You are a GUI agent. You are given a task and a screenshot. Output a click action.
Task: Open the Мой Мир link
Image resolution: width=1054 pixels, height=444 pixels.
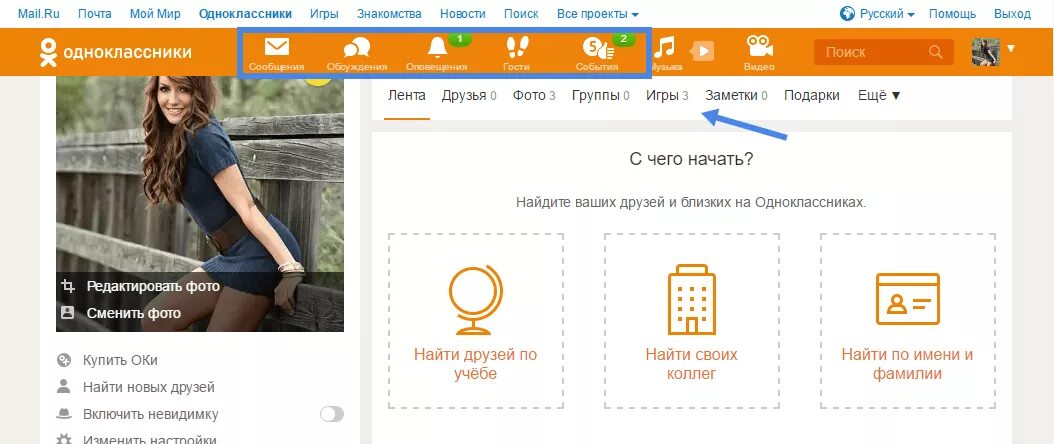coord(156,13)
